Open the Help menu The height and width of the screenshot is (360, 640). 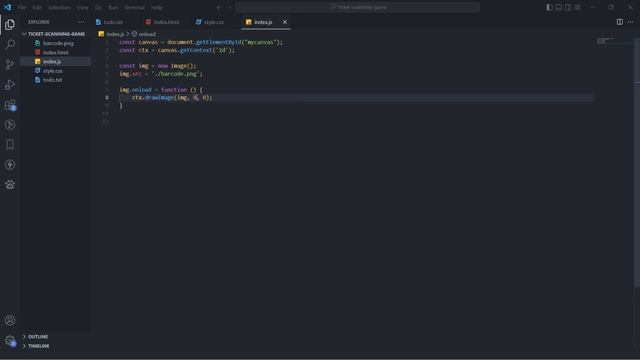157,7
